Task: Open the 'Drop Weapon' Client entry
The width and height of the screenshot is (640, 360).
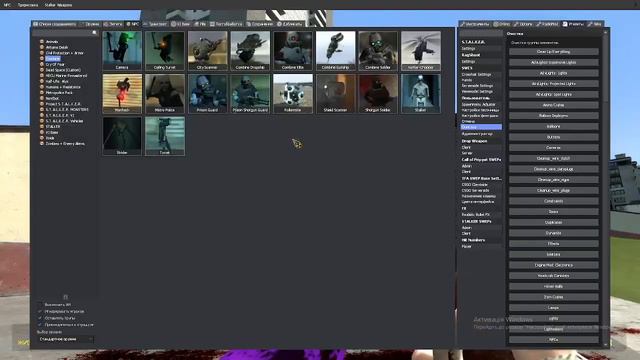Action: [466, 147]
